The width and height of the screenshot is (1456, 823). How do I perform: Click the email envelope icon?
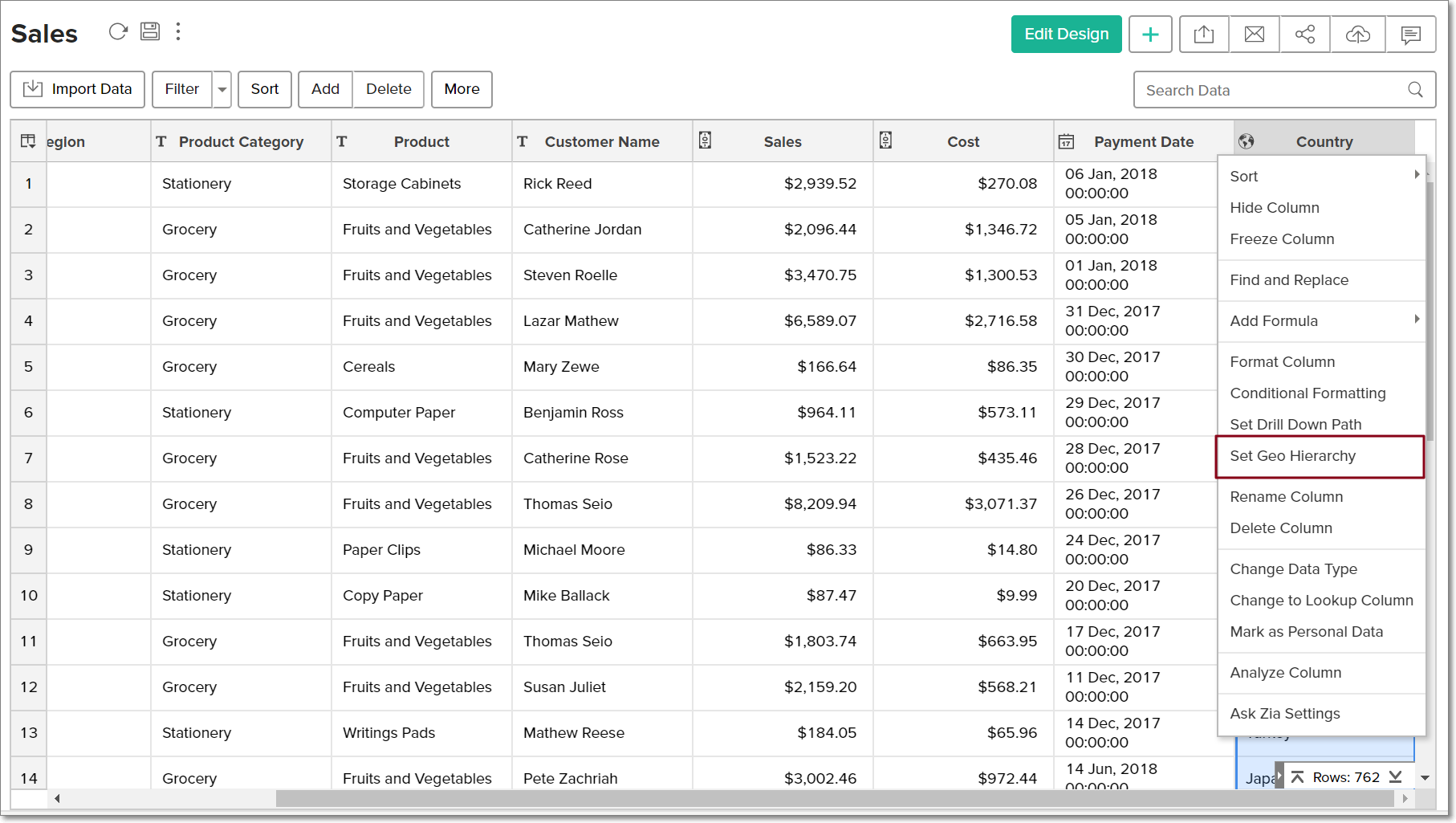click(1254, 35)
